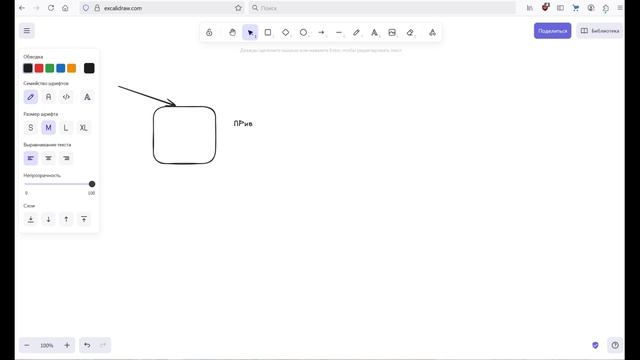The height and width of the screenshot is (360, 640).
Task: Redo the last undone action
Action: (x=103, y=345)
